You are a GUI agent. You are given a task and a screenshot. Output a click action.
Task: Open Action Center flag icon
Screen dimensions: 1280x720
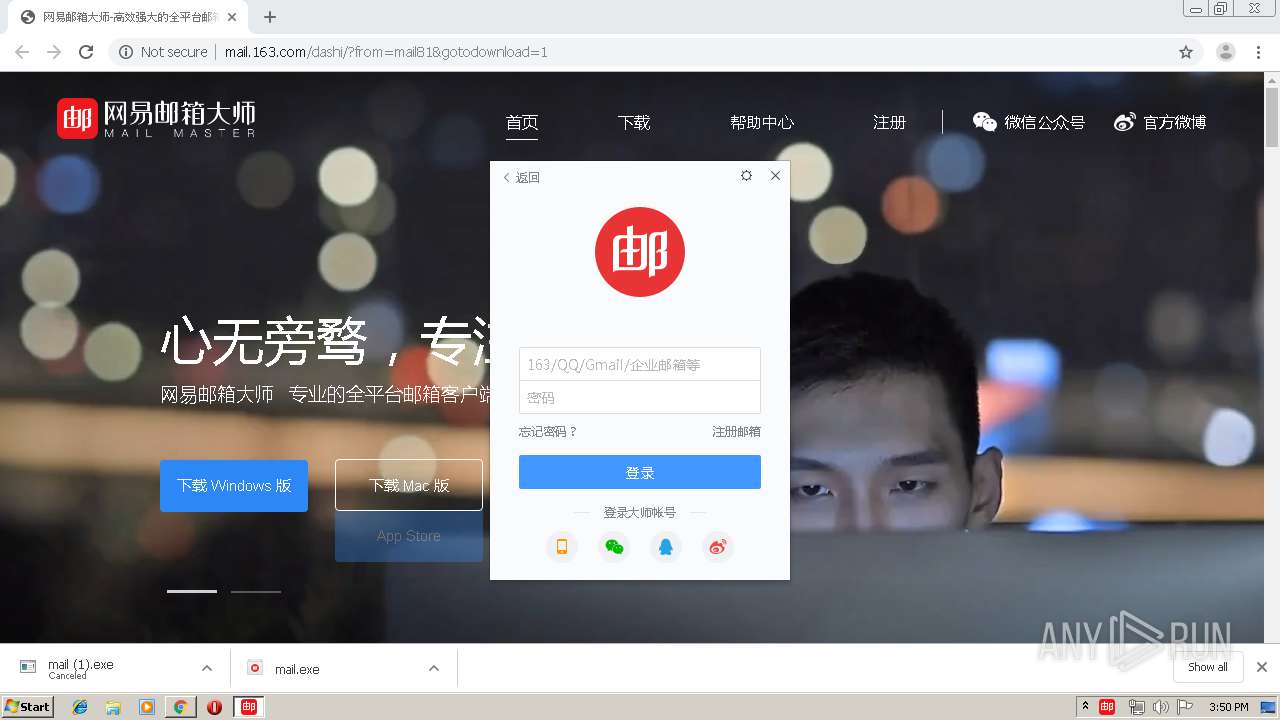(x=1185, y=707)
